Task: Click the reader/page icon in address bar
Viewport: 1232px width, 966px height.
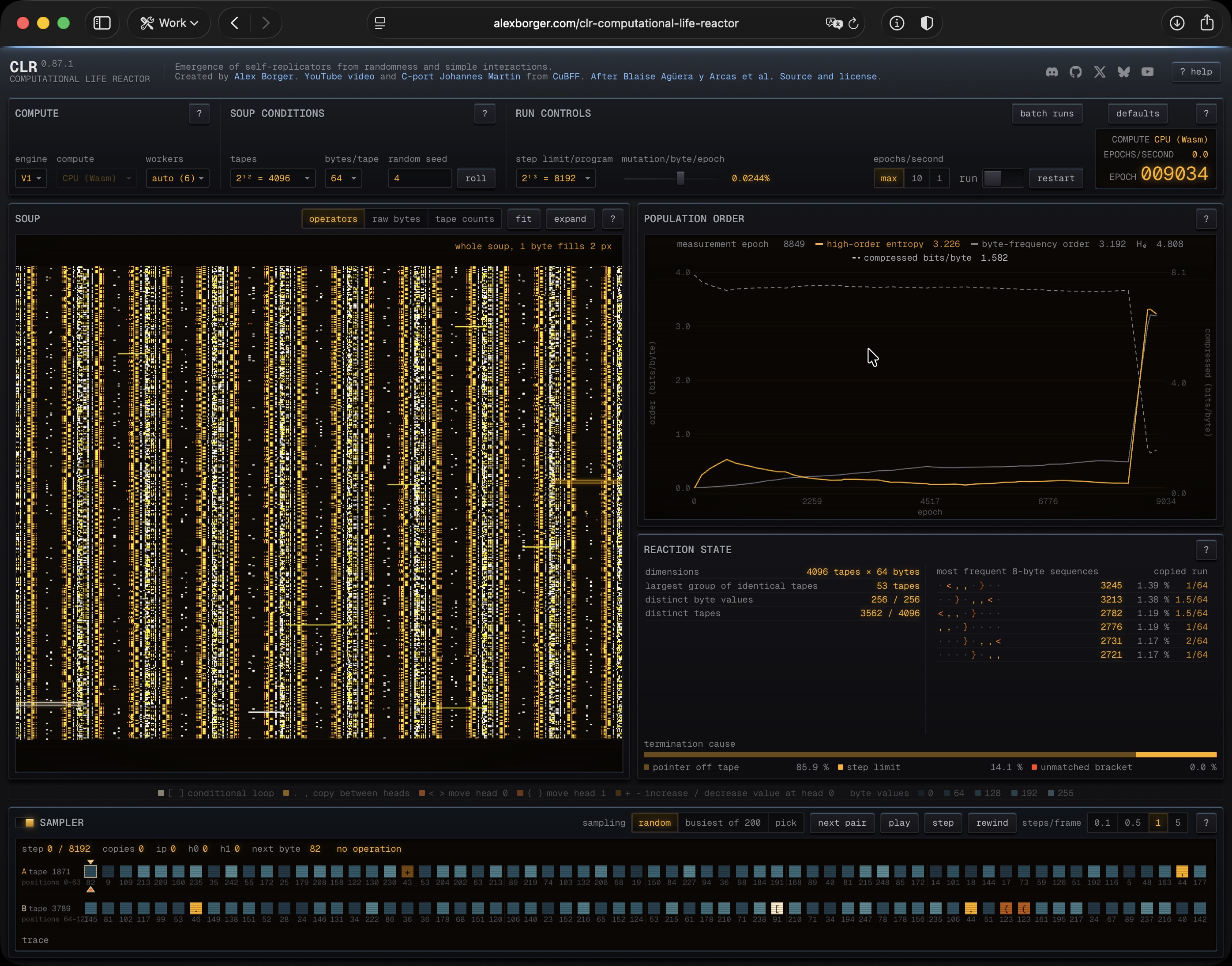Action: point(380,23)
